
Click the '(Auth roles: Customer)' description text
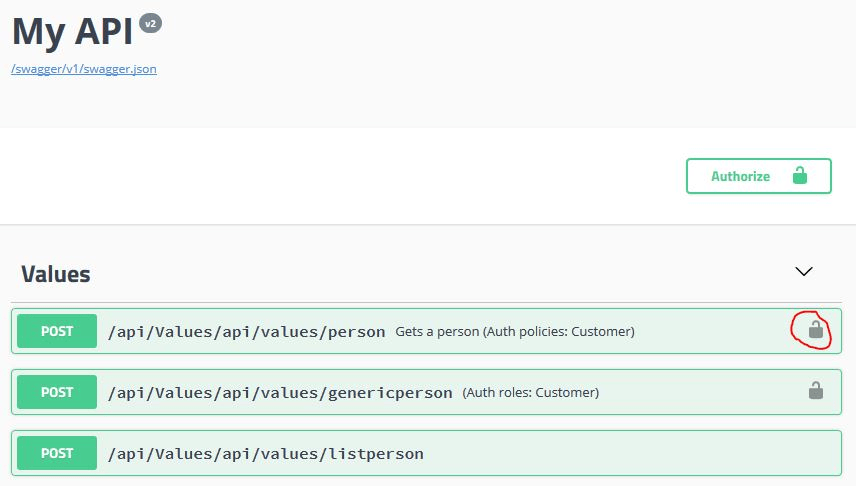pyautogui.click(x=531, y=393)
